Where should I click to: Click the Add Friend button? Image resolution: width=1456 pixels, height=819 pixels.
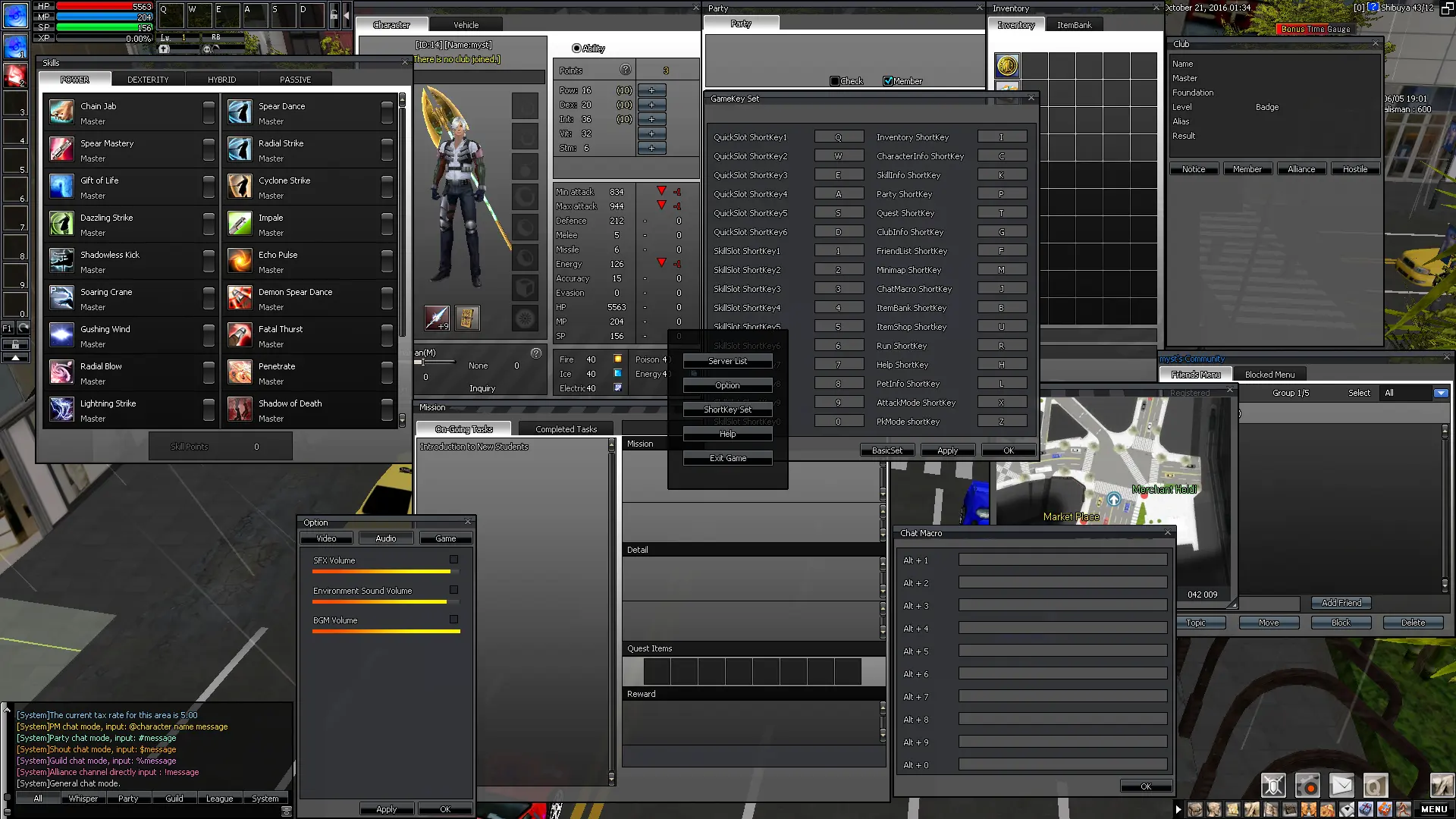pyautogui.click(x=1341, y=603)
